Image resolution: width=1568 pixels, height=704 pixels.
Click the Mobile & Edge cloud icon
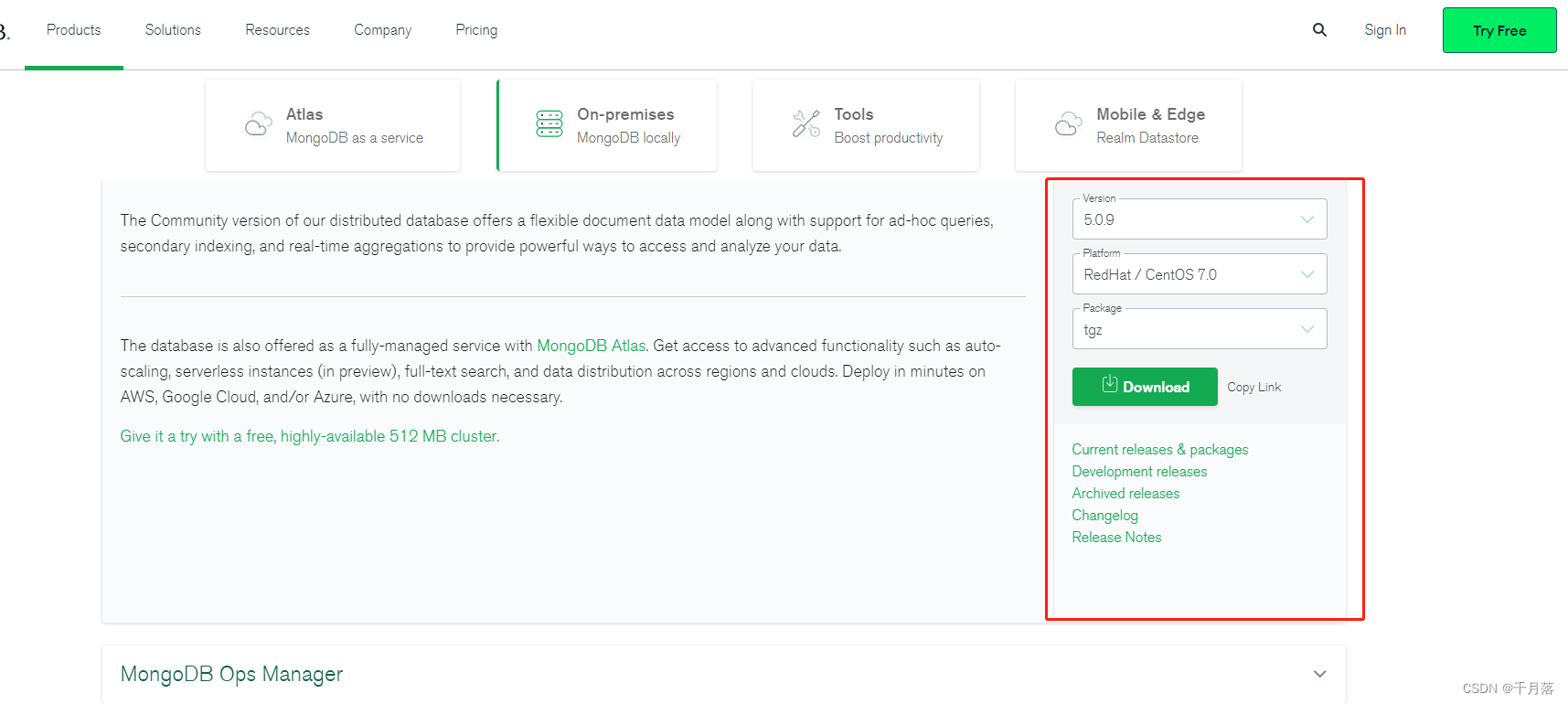point(1069,123)
